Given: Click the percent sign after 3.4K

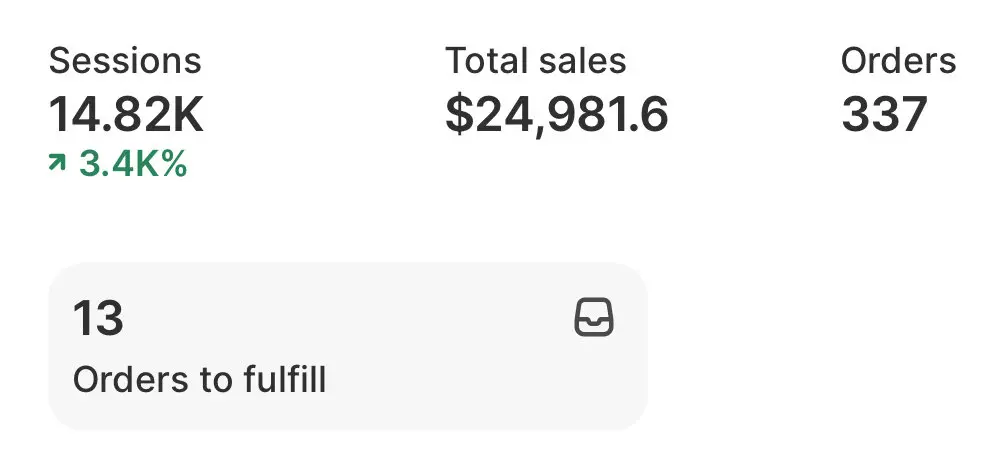Looking at the screenshot, I should [x=174, y=164].
